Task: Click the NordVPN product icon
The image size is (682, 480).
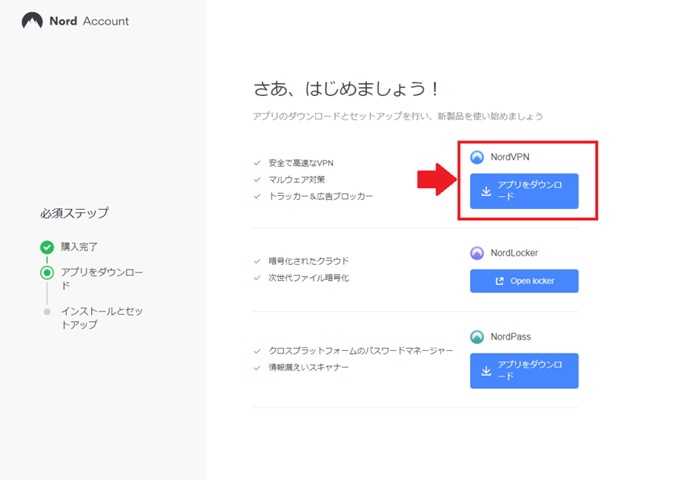Action: [x=477, y=157]
